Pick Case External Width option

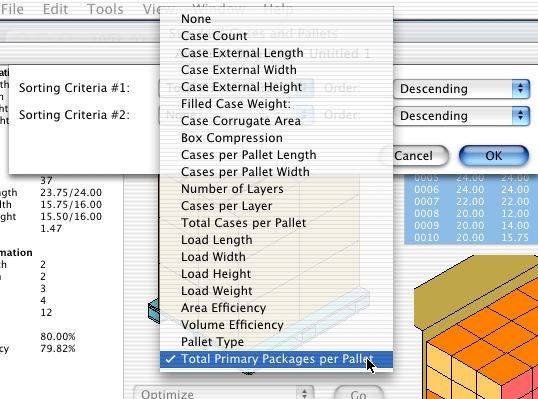[276, 70]
